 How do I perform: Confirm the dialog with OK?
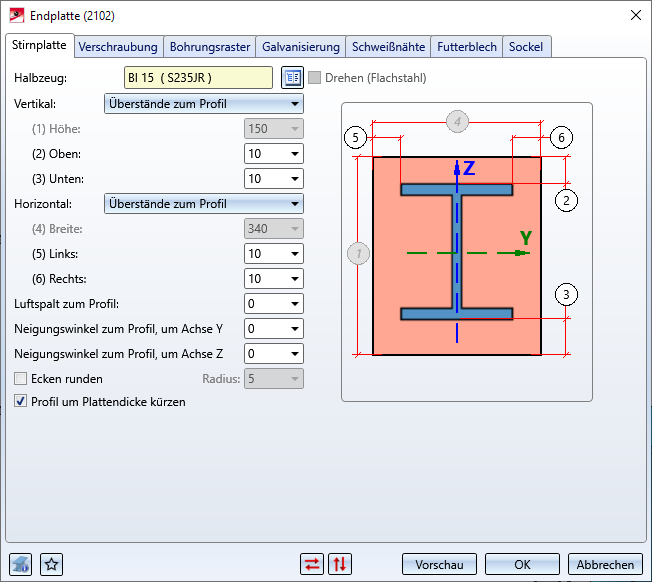click(x=522, y=564)
